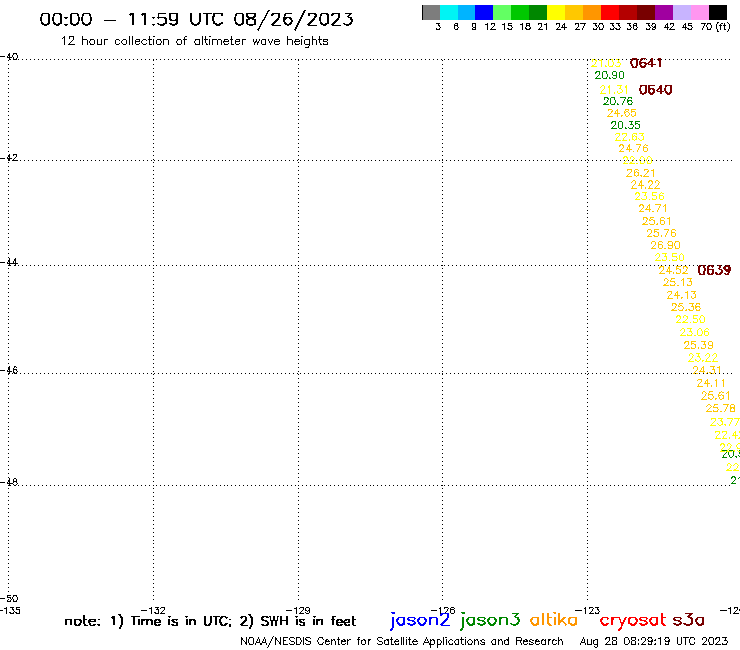
Task: Click the subtitle about altimeter wave heights
Action: tap(194, 41)
